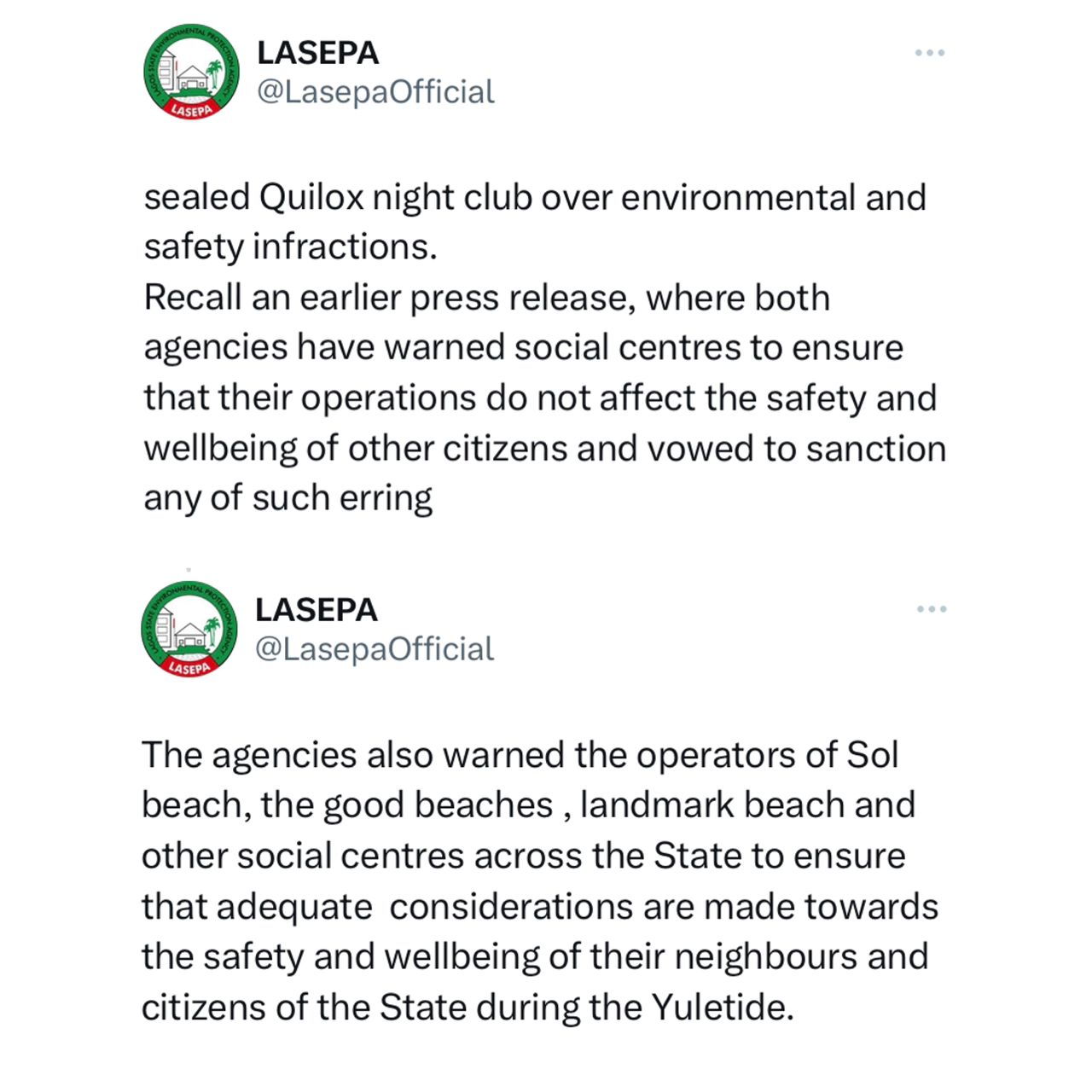1092x1092 pixels.
Task: Open LASEPA profile from first tweet's display name
Action: 317,53
